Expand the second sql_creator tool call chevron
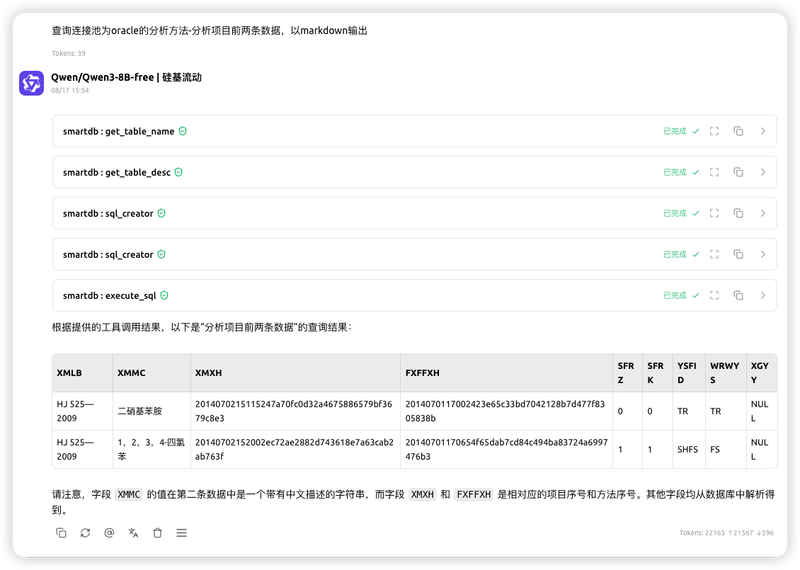The height and width of the screenshot is (570, 800). click(x=763, y=254)
